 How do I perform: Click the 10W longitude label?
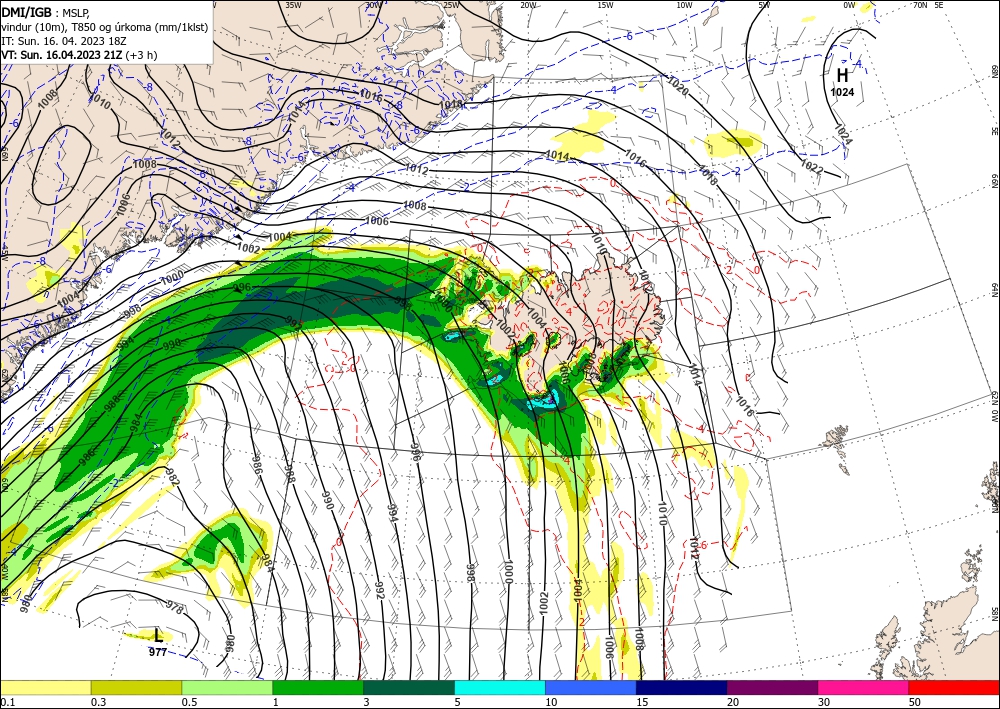click(684, 5)
